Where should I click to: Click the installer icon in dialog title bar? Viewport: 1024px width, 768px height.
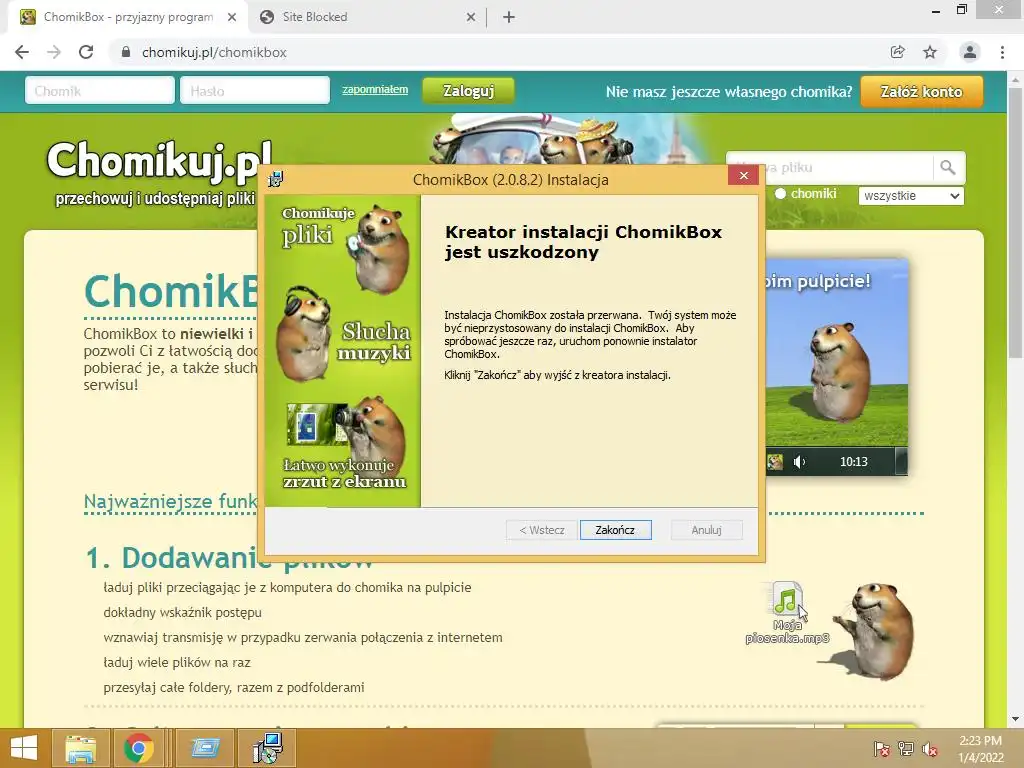[276, 179]
